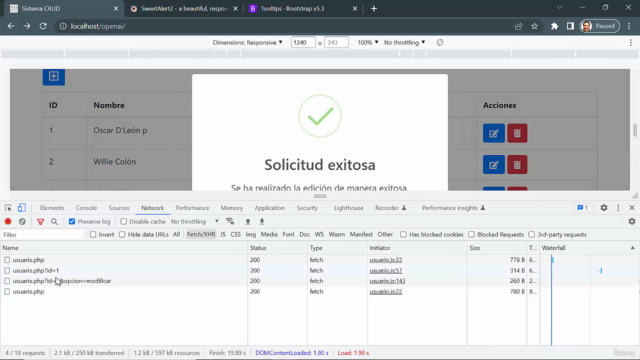
Task: Open DevTools settings gear
Action: pos(604,208)
